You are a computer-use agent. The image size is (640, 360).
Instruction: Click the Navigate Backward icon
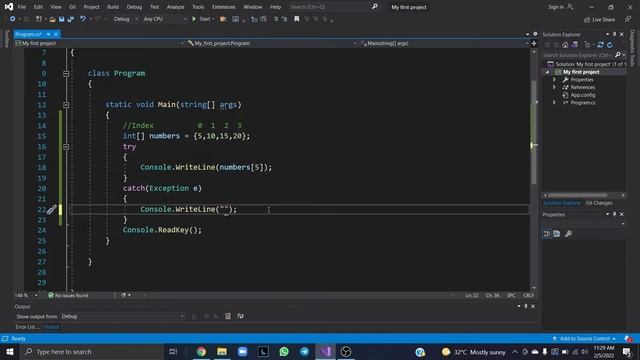(12, 19)
